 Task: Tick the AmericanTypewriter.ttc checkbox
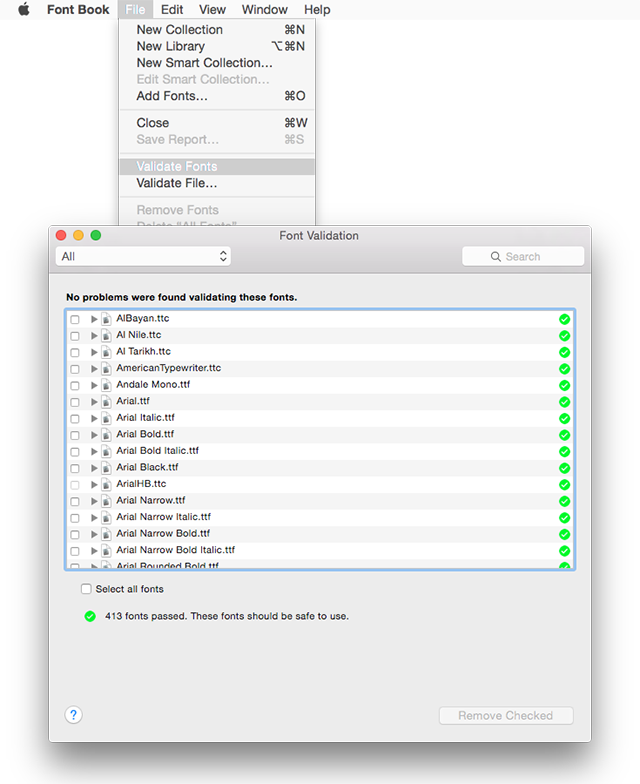75,369
